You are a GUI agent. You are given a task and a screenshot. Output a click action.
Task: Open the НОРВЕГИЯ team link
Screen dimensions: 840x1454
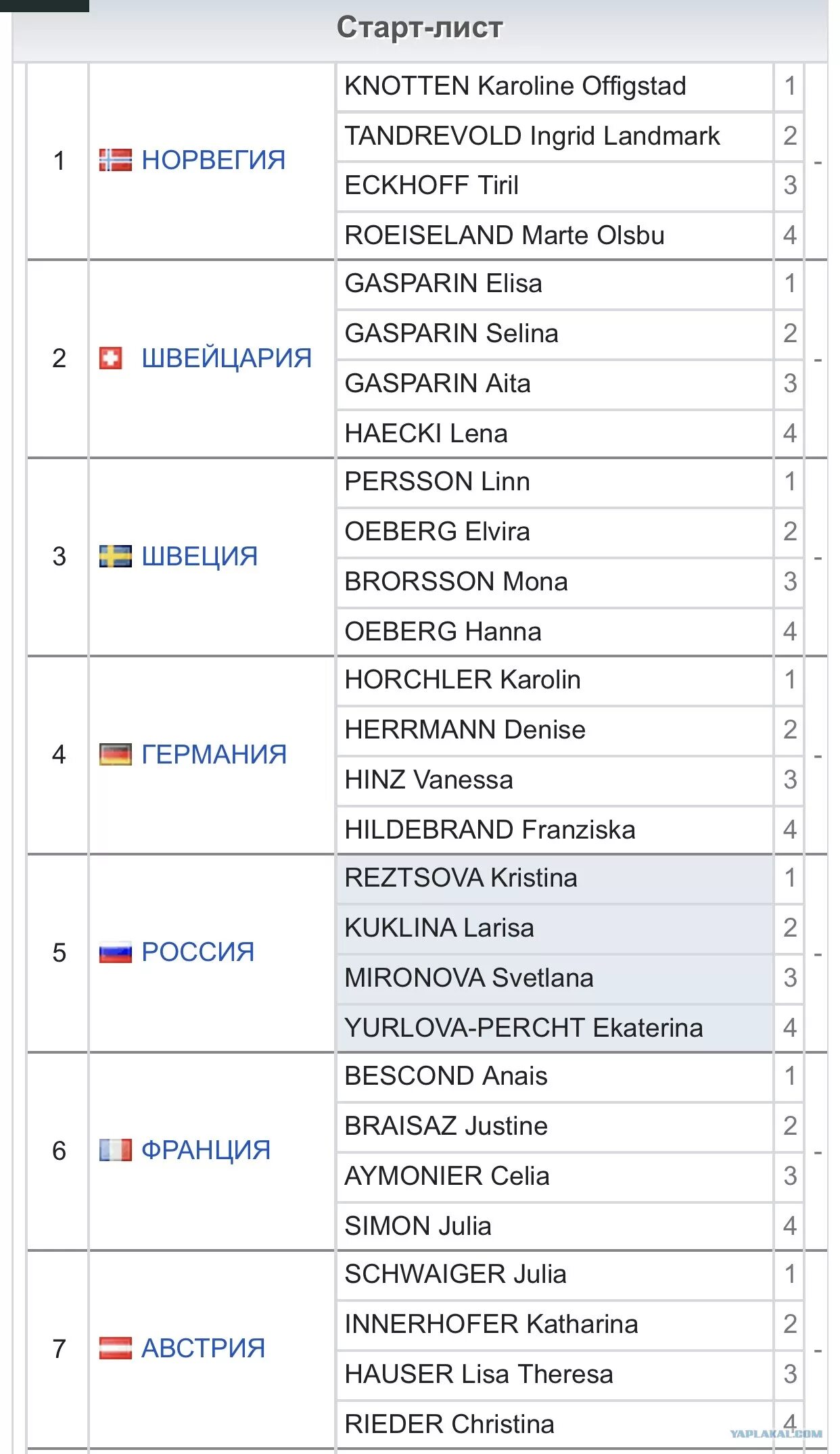(214, 160)
